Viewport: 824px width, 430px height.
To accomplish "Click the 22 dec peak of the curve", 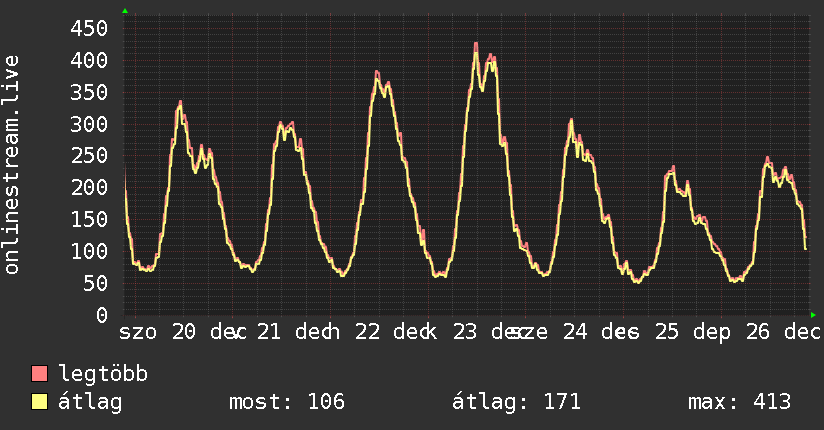I will [377, 74].
